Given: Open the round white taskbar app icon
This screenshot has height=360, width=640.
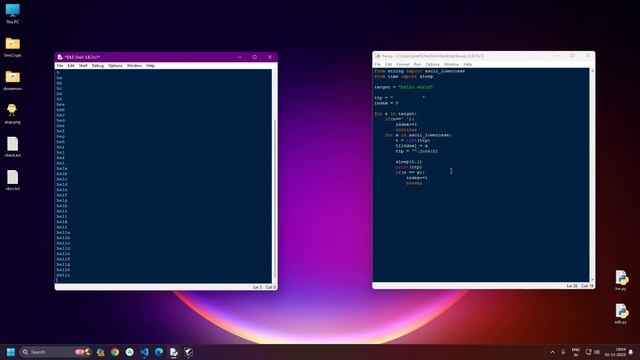Looking at the screenshot, I should coord(130,352).
